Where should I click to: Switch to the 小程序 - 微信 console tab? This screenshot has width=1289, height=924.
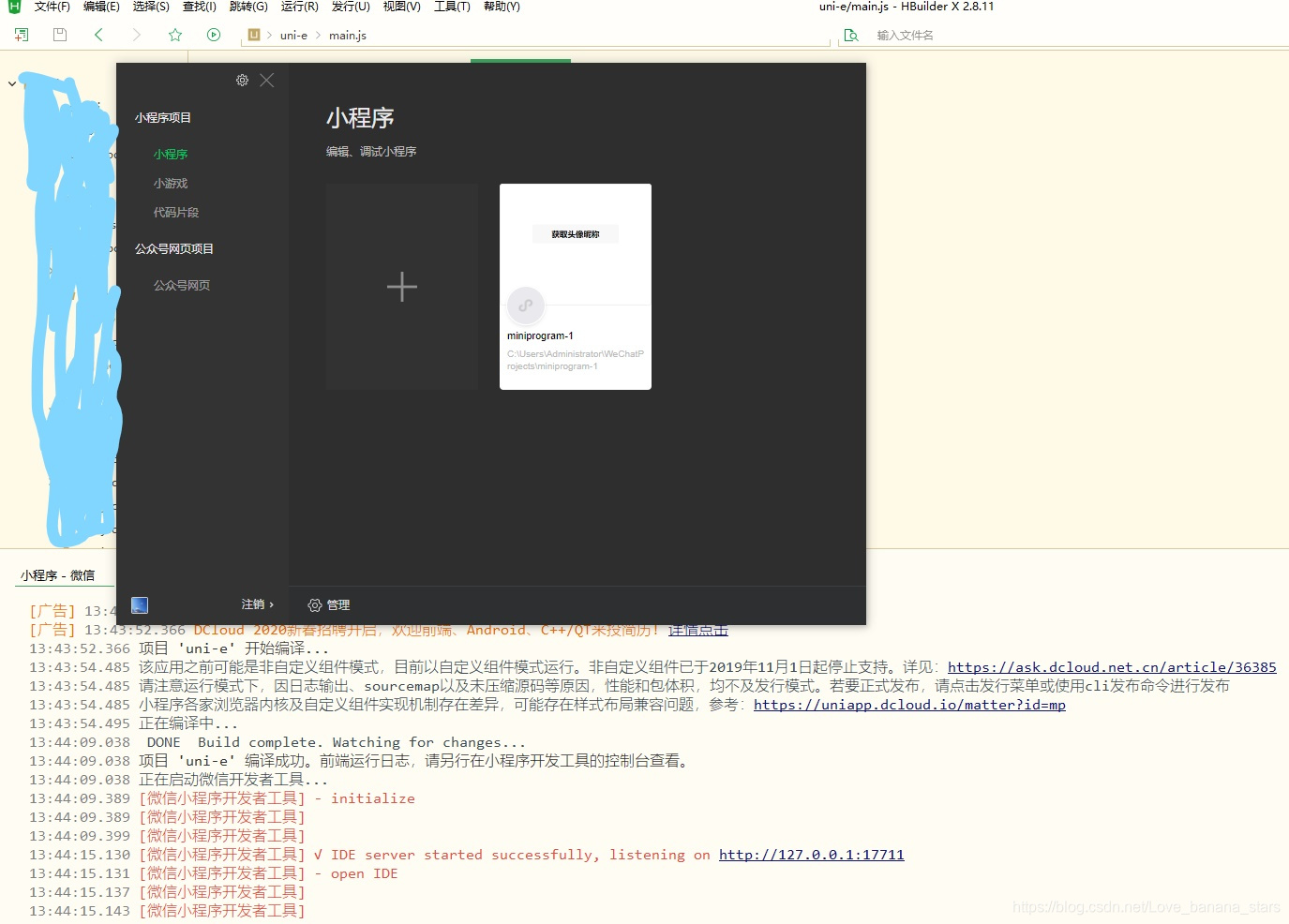pyautogui.click(x=57, y=575)
